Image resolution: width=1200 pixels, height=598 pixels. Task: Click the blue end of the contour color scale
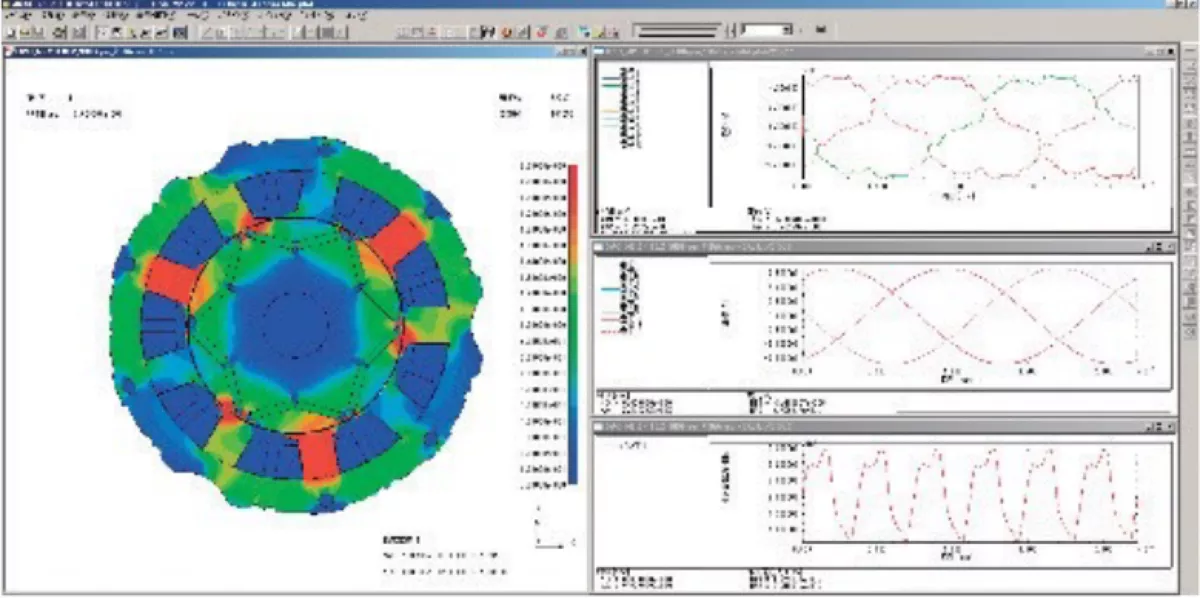click(573, 470)
